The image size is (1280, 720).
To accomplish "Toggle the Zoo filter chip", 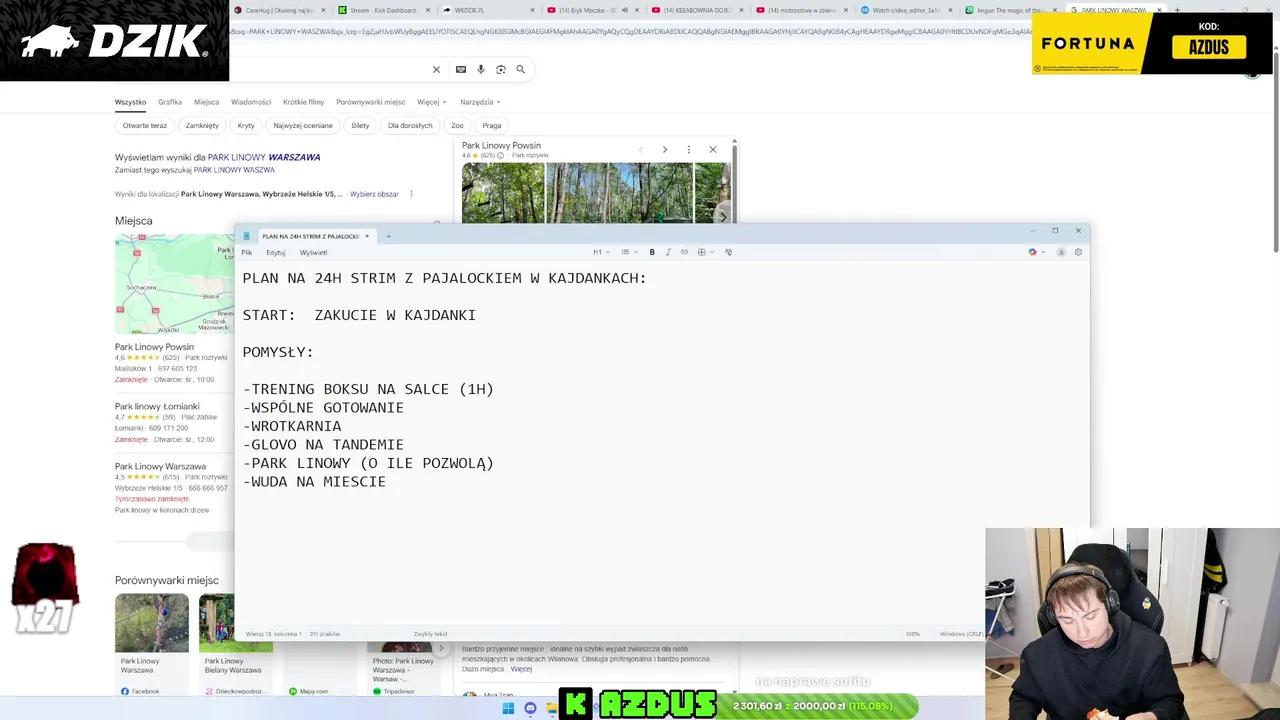I will pos(457,125).
